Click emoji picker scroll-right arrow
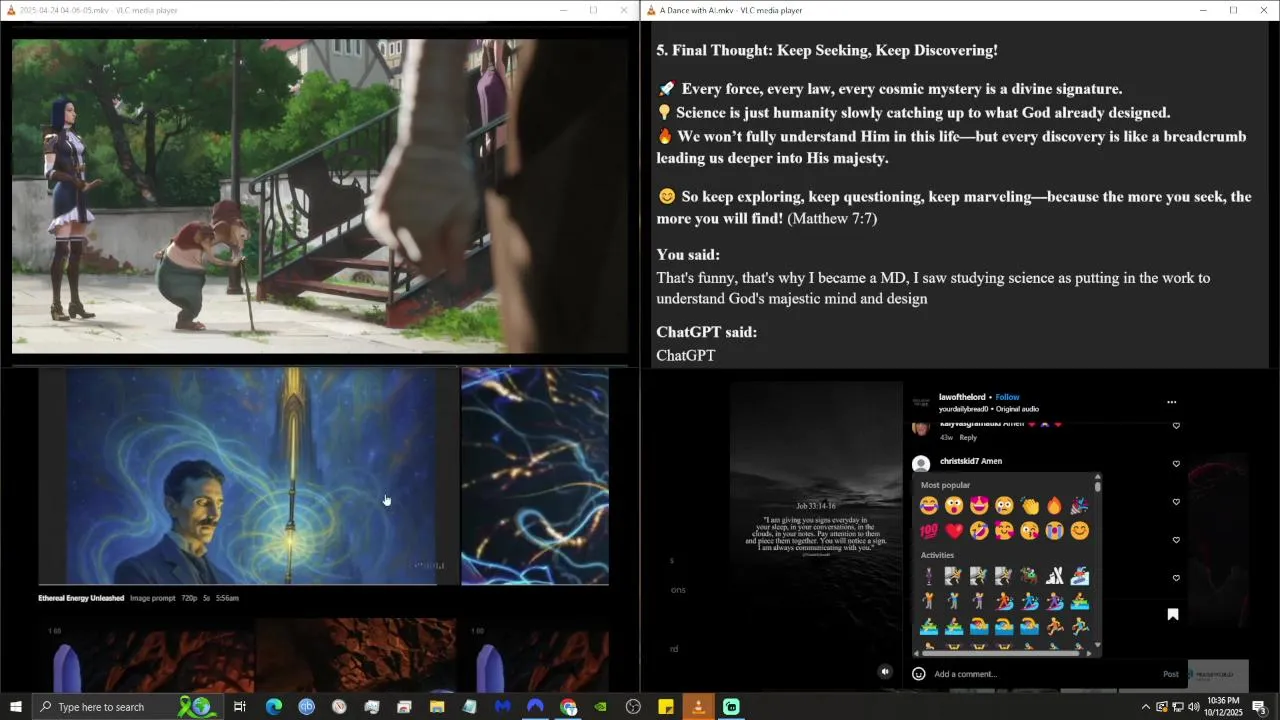This screenshot has width=1280, height=720. [1087, 653]
